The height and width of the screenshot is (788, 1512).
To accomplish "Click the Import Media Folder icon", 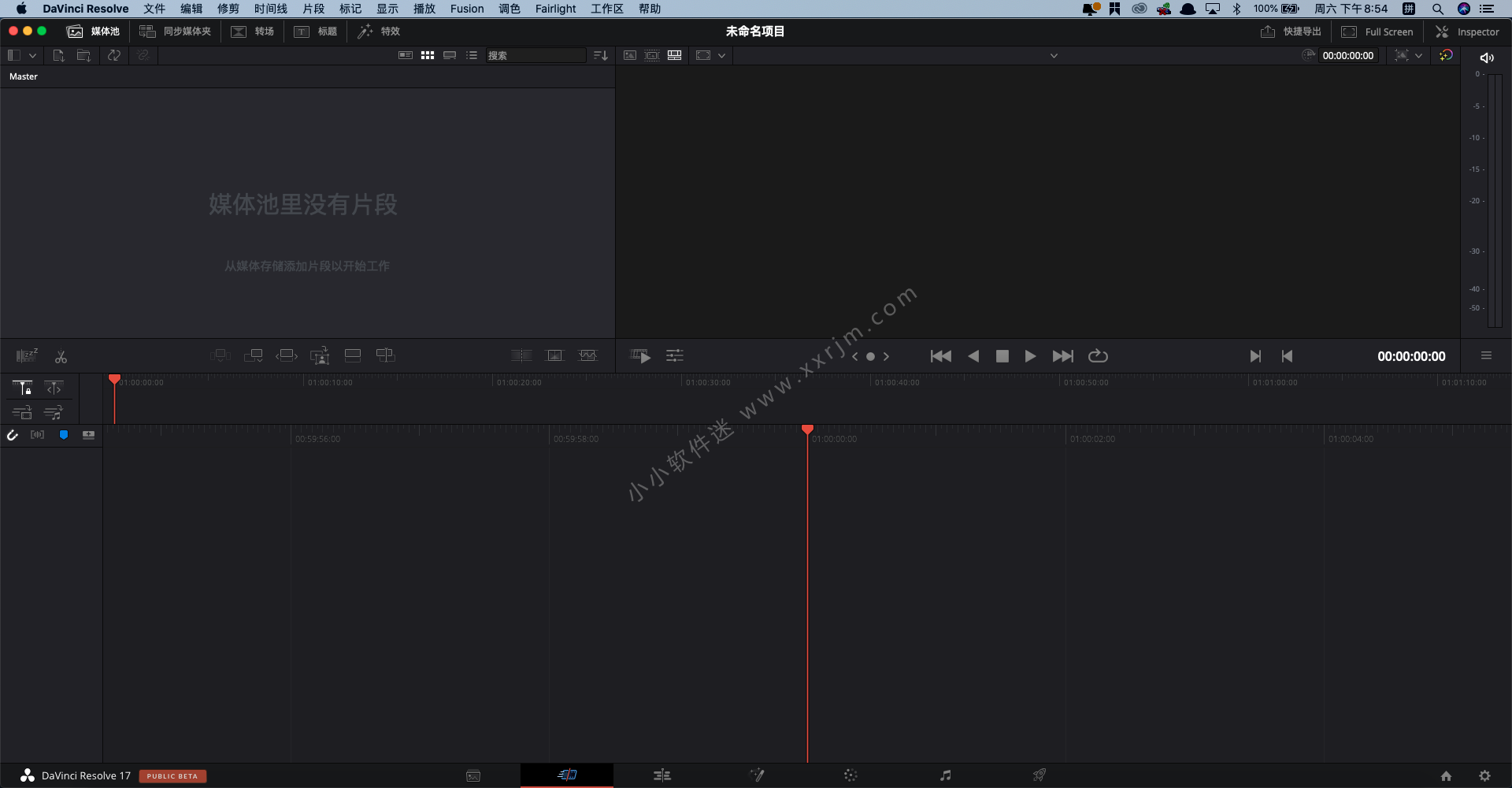I will [83, 55].
